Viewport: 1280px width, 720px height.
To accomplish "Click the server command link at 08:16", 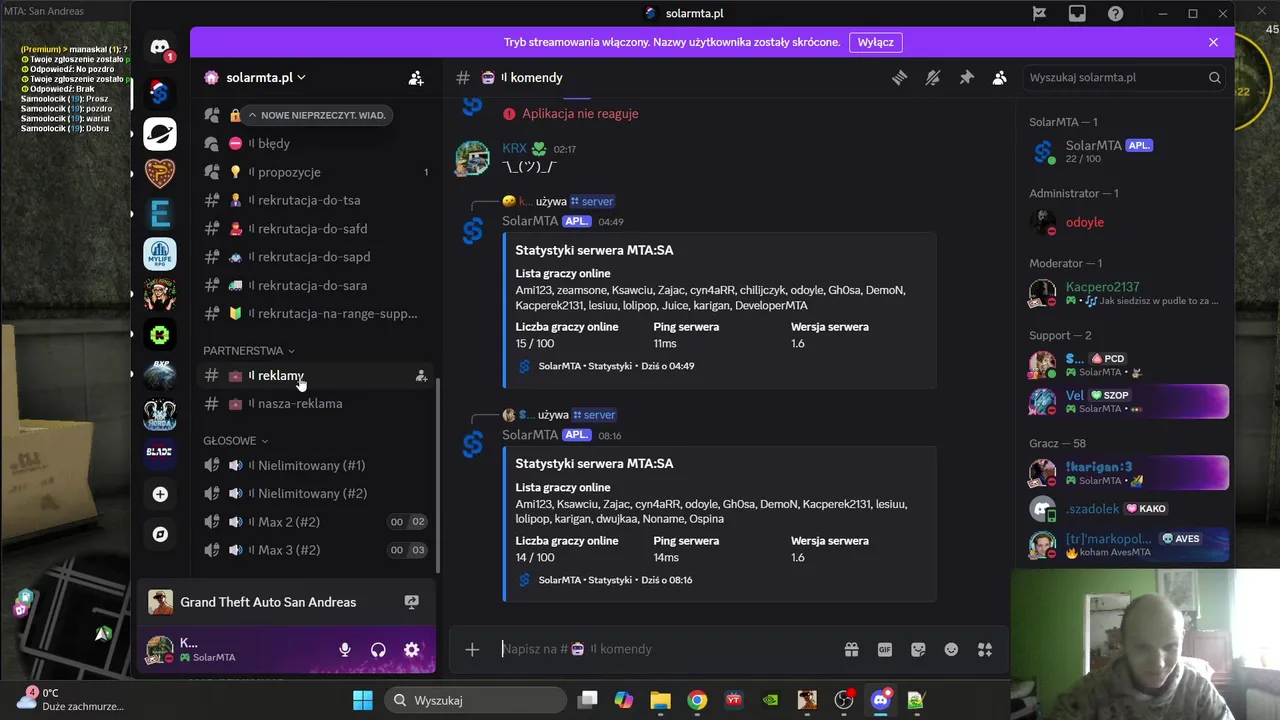I will click(593, 415).
